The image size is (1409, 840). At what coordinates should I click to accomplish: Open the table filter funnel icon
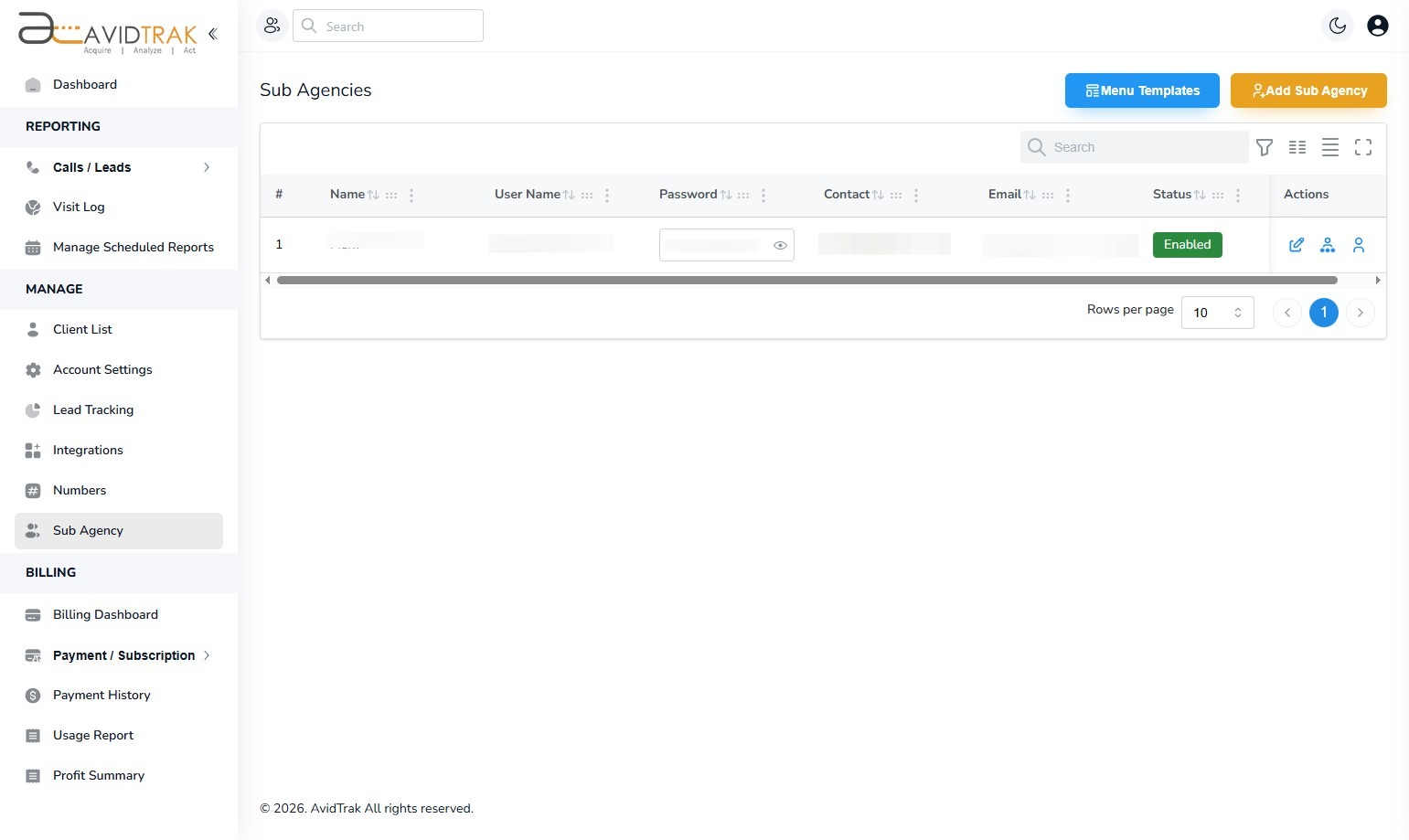pyautogui.click(x=1265, y=147)
